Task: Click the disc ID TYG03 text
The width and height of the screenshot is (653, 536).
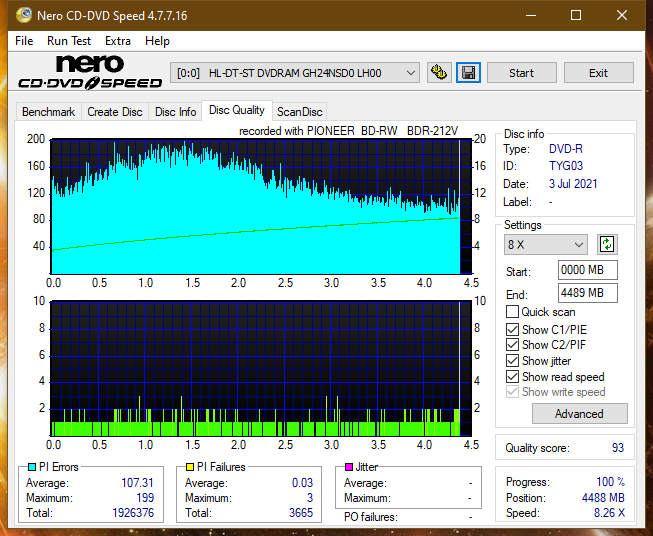Action: coord(566,166)
